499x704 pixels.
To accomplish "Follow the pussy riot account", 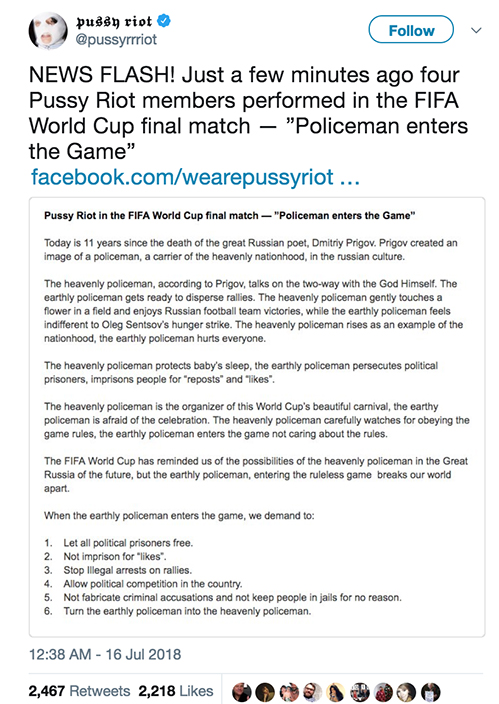I will (x=411, y=30).
